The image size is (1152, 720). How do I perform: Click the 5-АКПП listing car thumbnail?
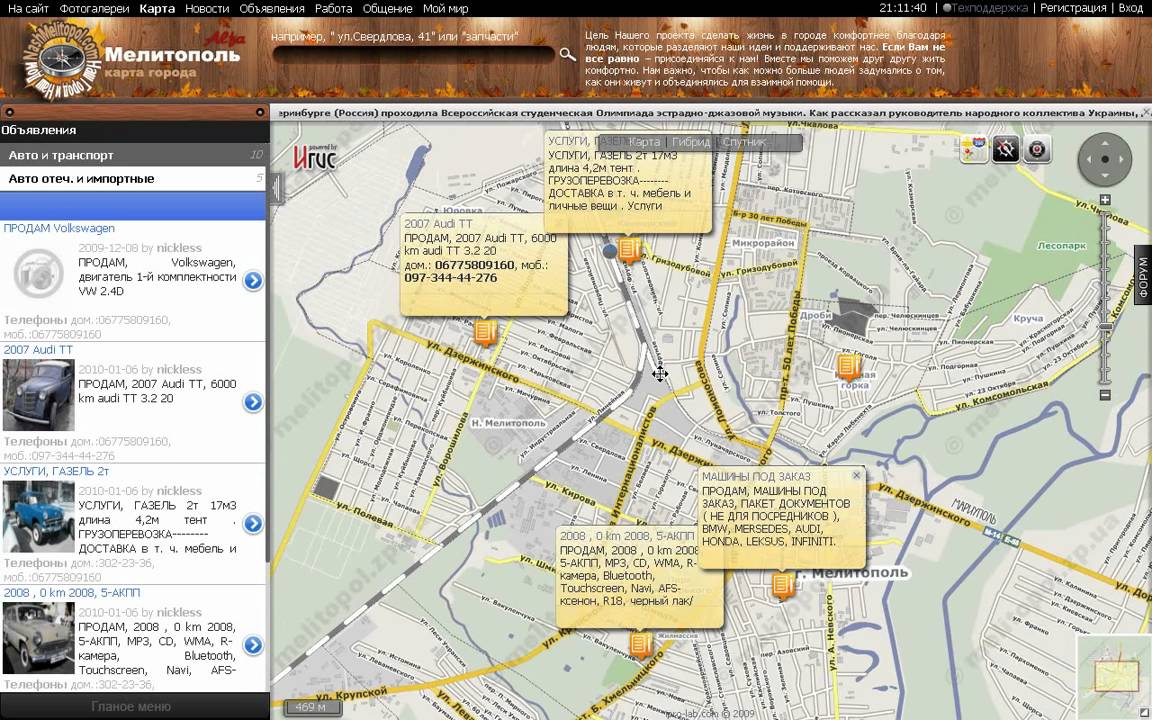[39, 638]
